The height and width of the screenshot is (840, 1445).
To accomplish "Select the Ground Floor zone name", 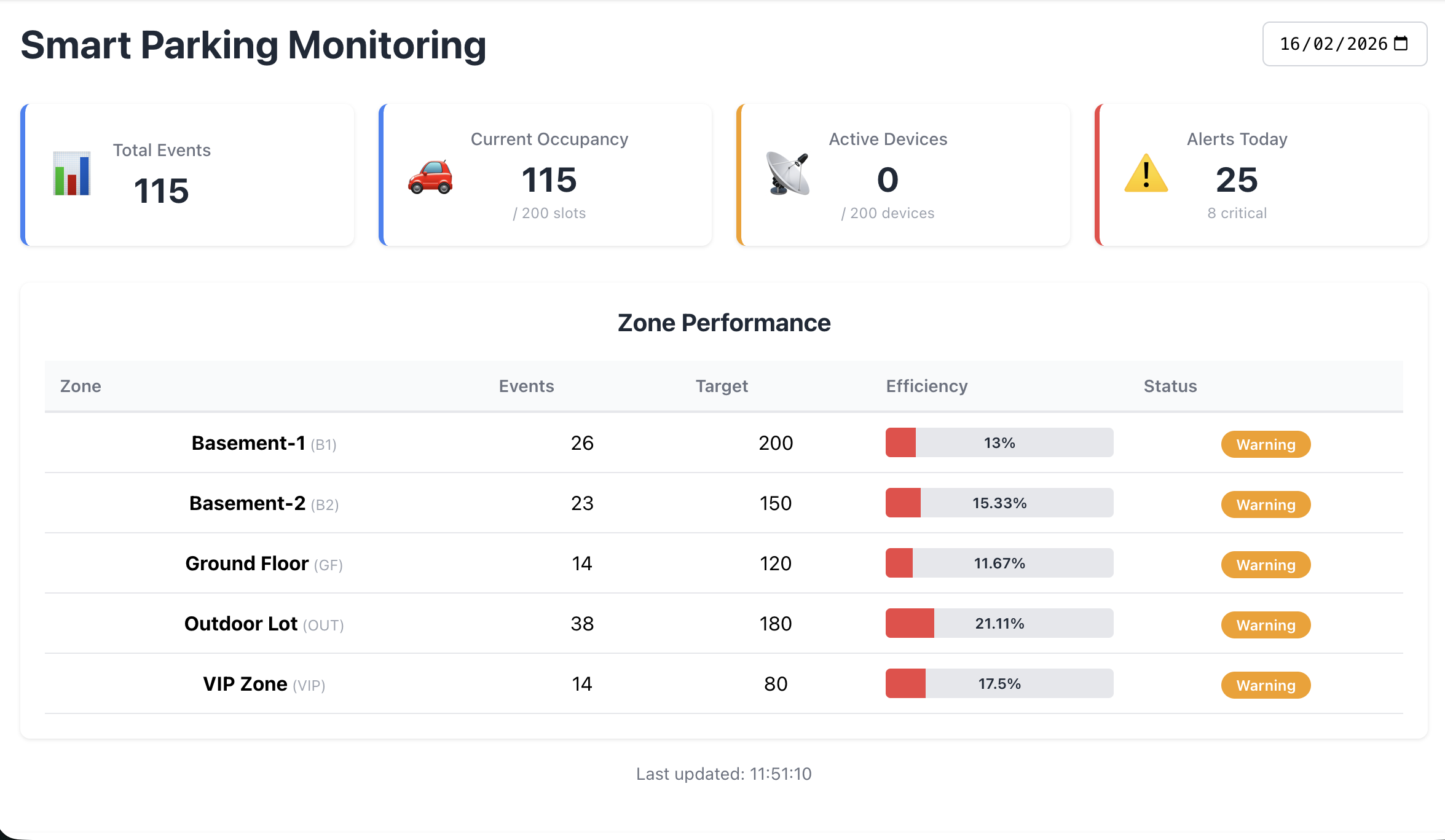I will pyautogui.click(x=246, y=563).
